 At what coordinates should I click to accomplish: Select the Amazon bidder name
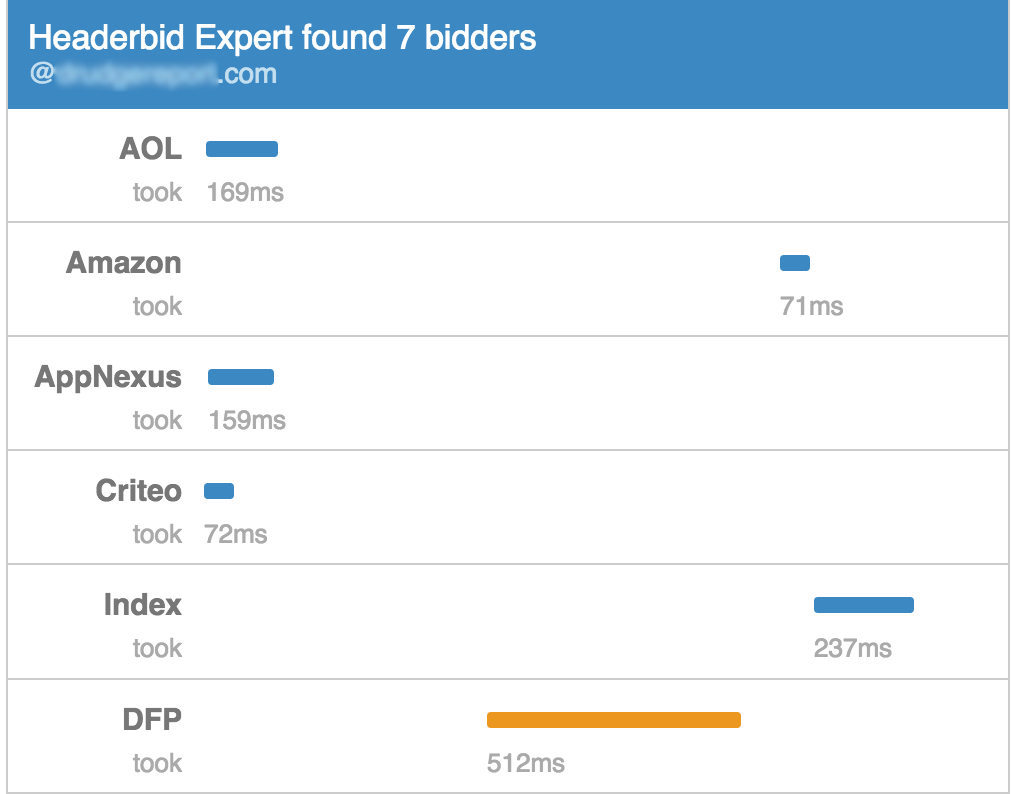point(124,263)
